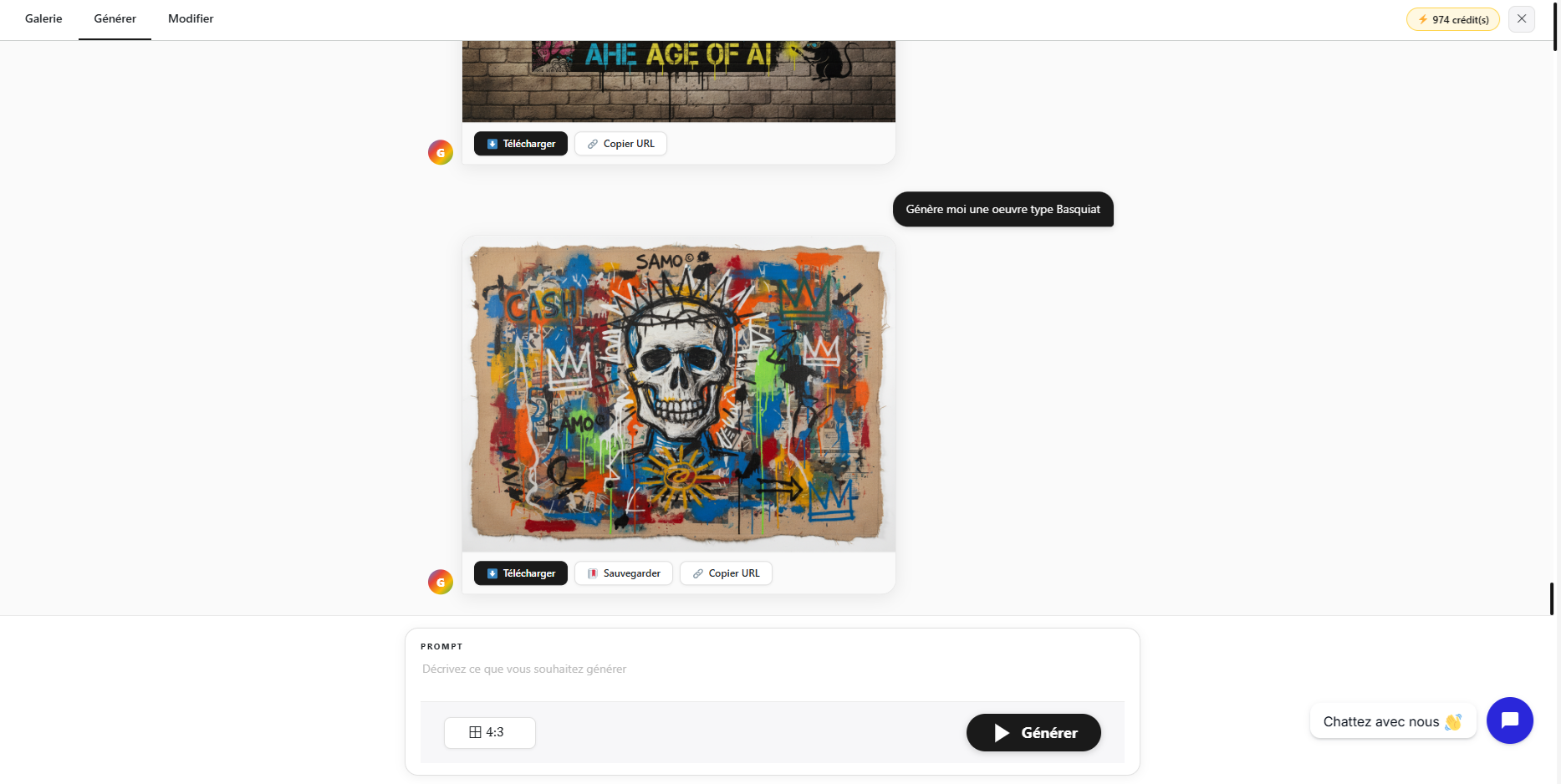This screenshot has width=1561, height=784.
Task: Copy URL of the graffiti wall image
Action: (620, 144)
